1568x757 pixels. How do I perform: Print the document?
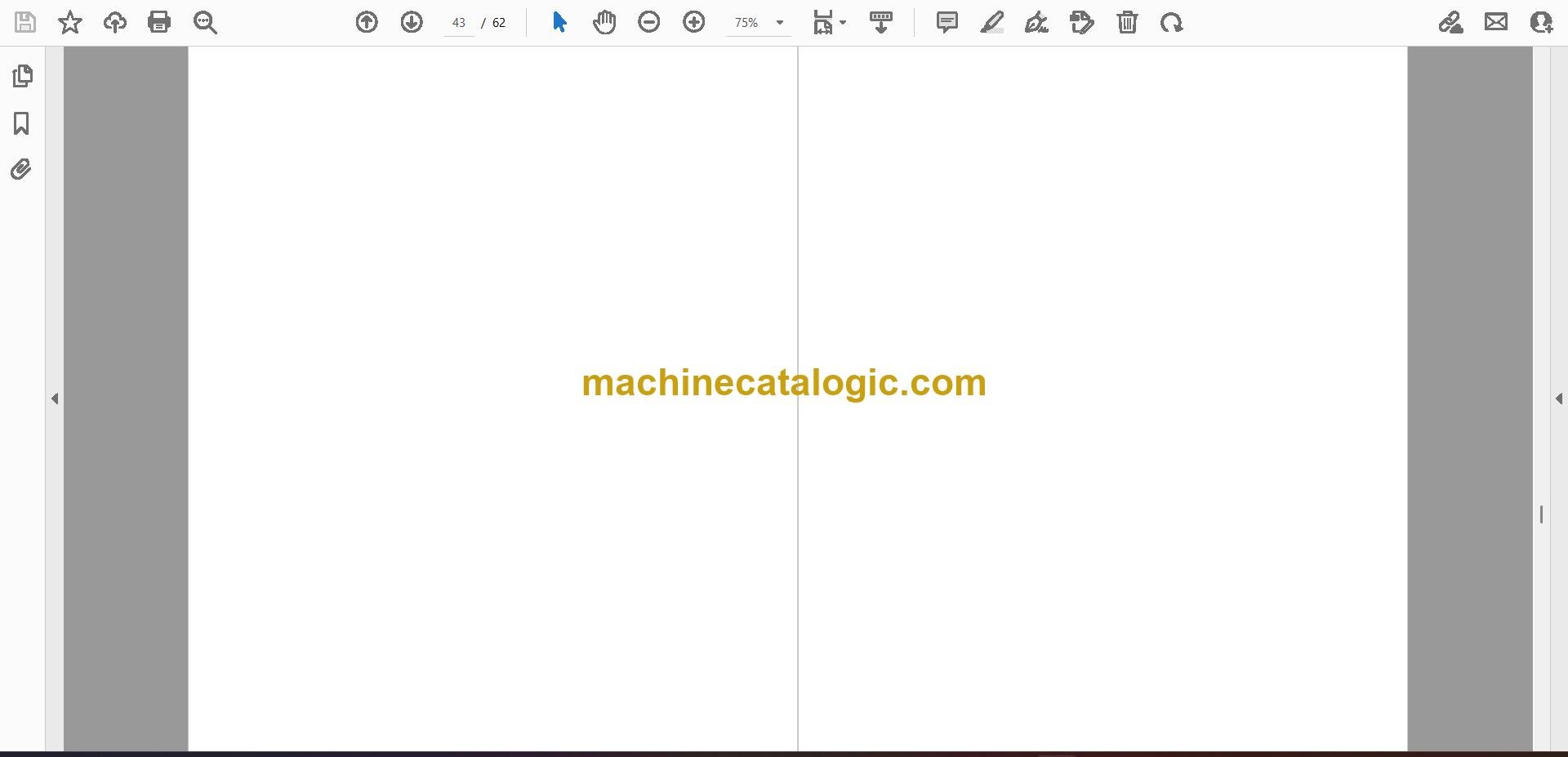click(x=159, y=22)
